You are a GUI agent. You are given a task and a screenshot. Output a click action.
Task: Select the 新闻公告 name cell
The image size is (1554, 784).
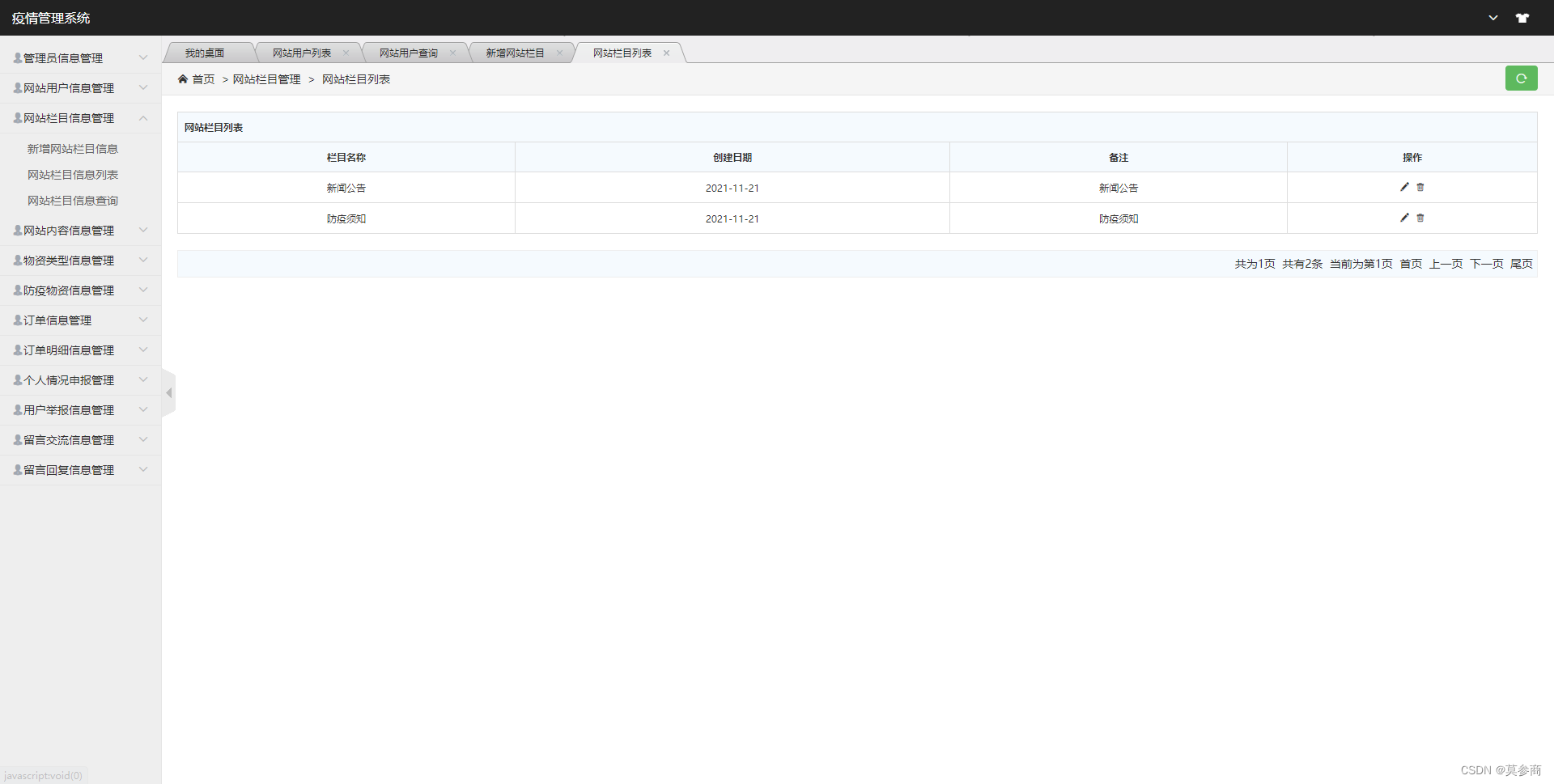click(346, 188)
